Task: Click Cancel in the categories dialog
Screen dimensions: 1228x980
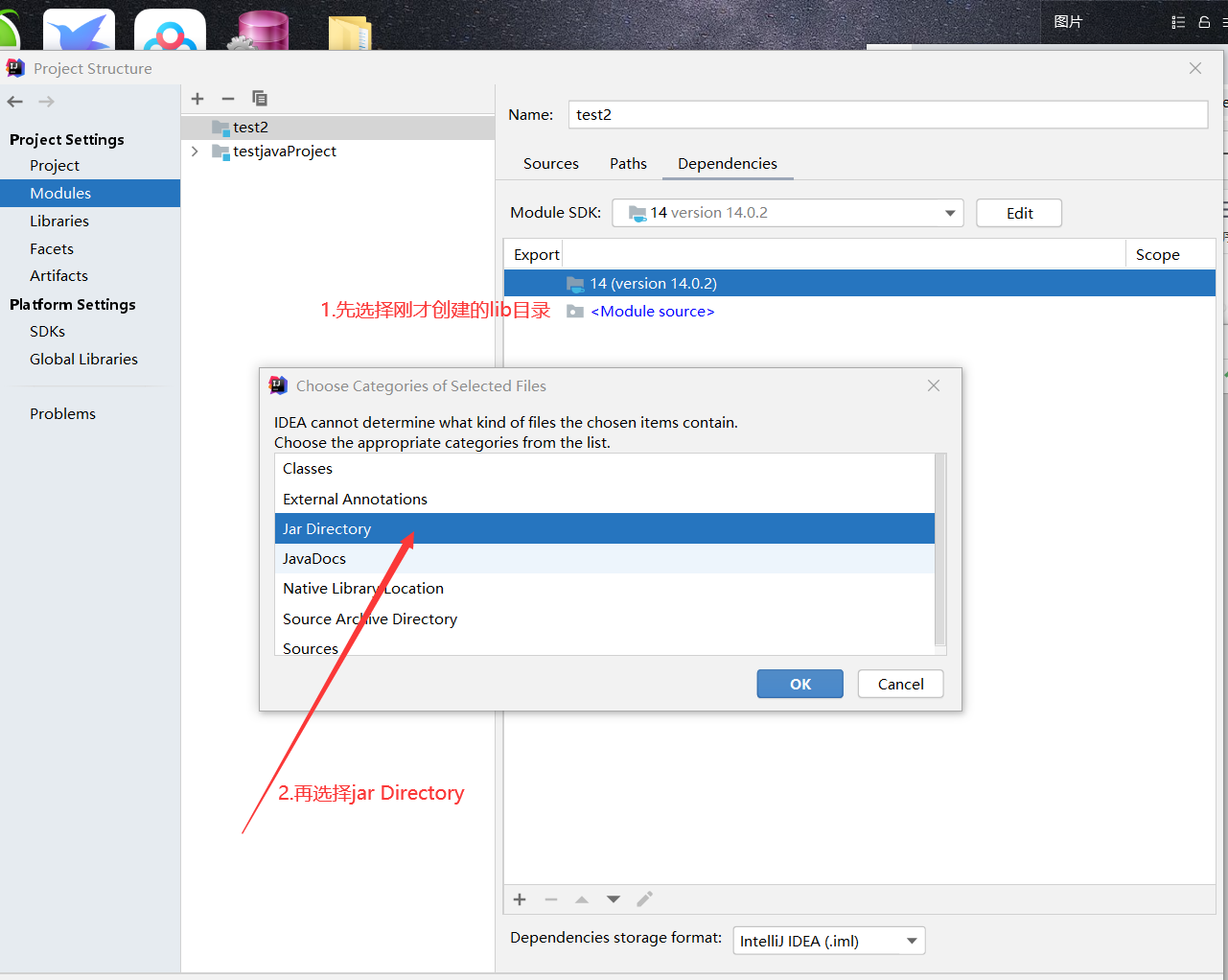Action: coord(901,684)
